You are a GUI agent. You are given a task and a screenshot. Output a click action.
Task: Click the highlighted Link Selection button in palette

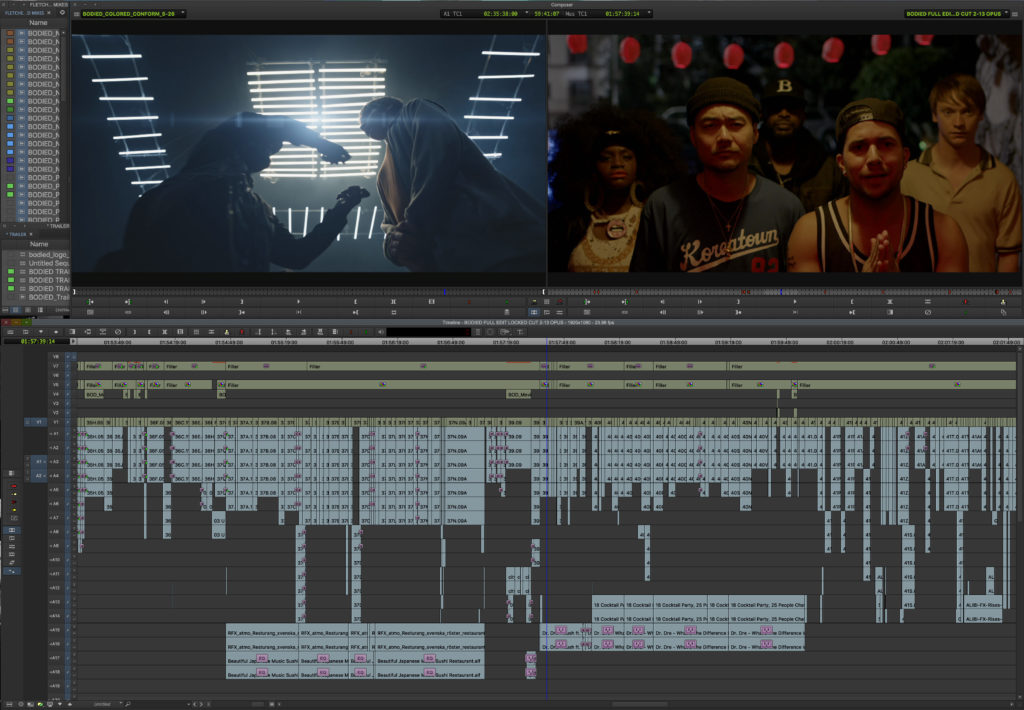12,571
